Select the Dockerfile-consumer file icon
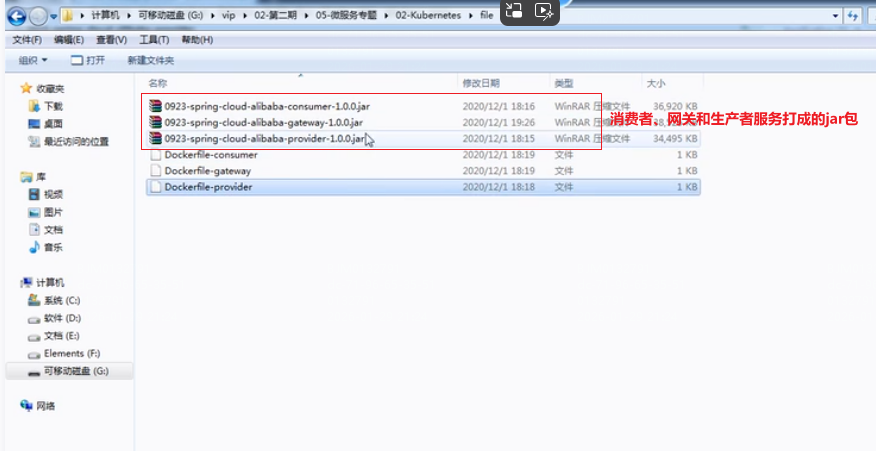Image resolution: width=876 pixels, height=451 pixels. (x=156, y=155)
